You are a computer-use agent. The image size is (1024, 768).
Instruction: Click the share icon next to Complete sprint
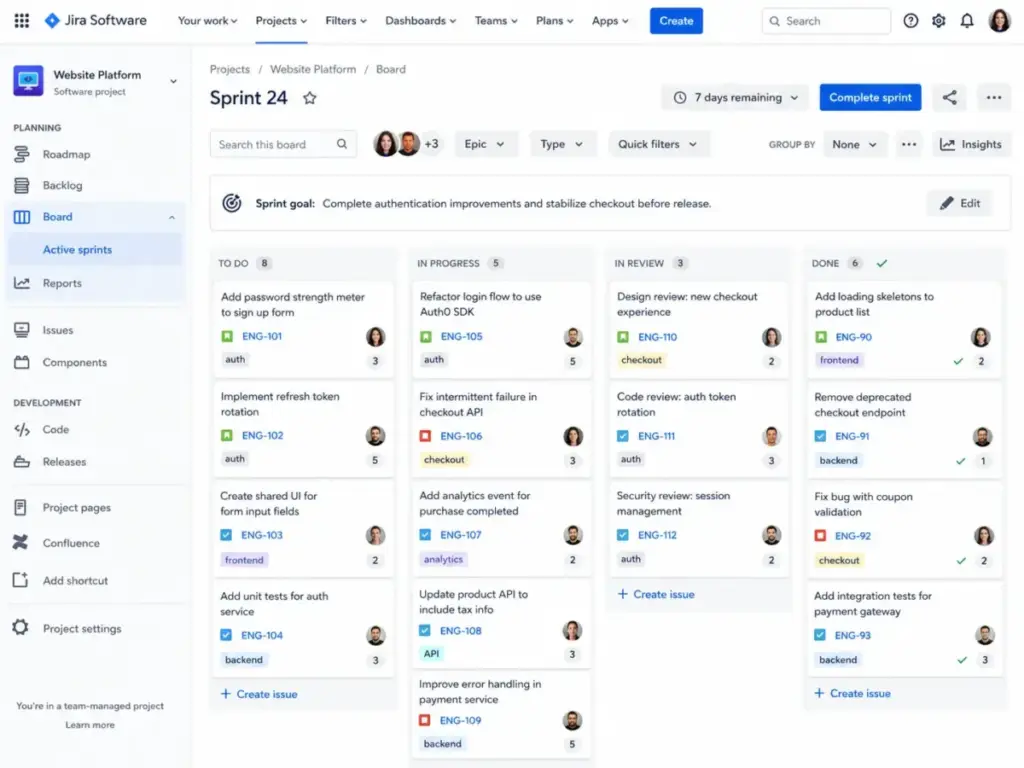click(x=950, y=97)
